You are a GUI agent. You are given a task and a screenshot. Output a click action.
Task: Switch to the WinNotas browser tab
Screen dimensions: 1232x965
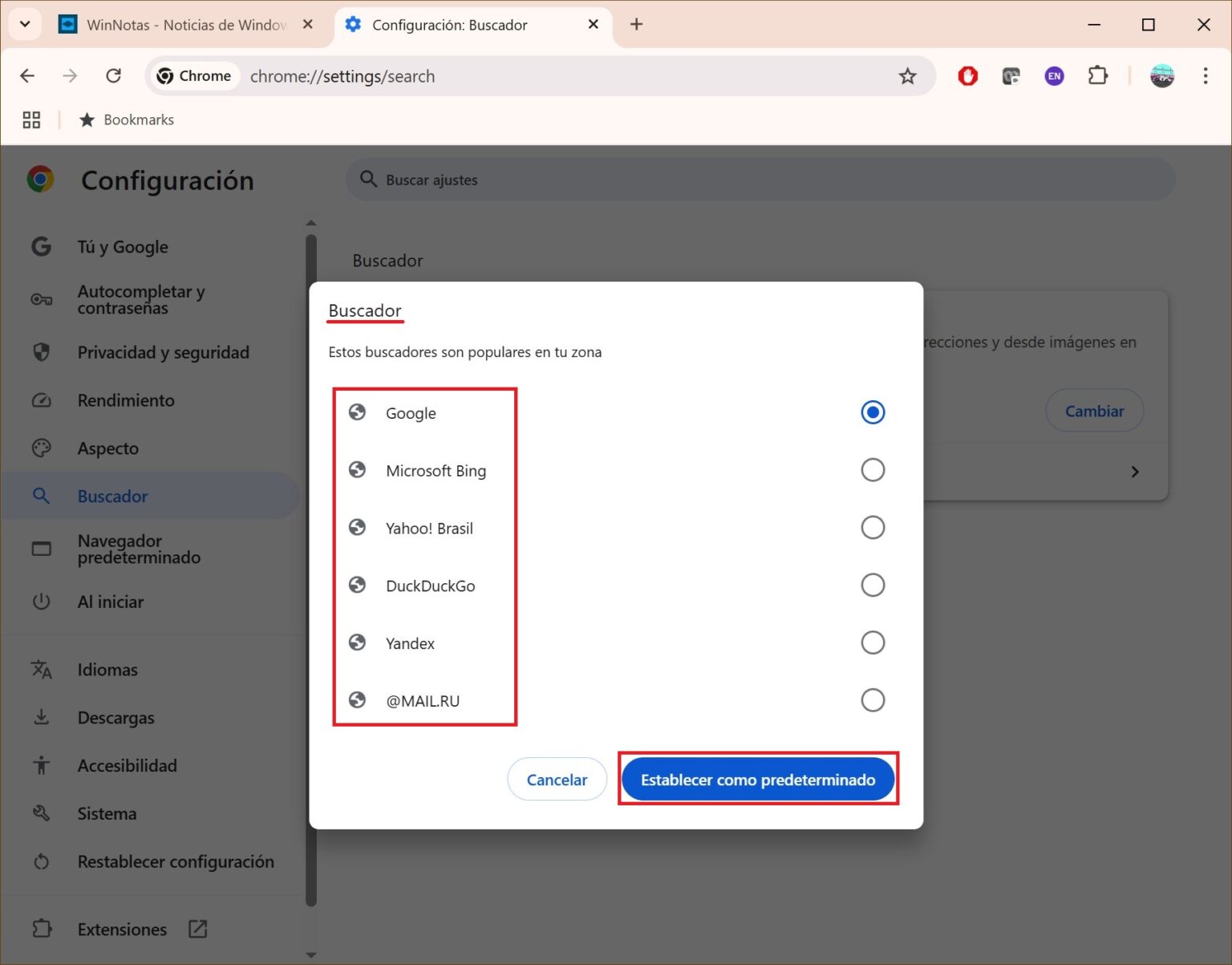pyautogui.click(x=176, y=24)
